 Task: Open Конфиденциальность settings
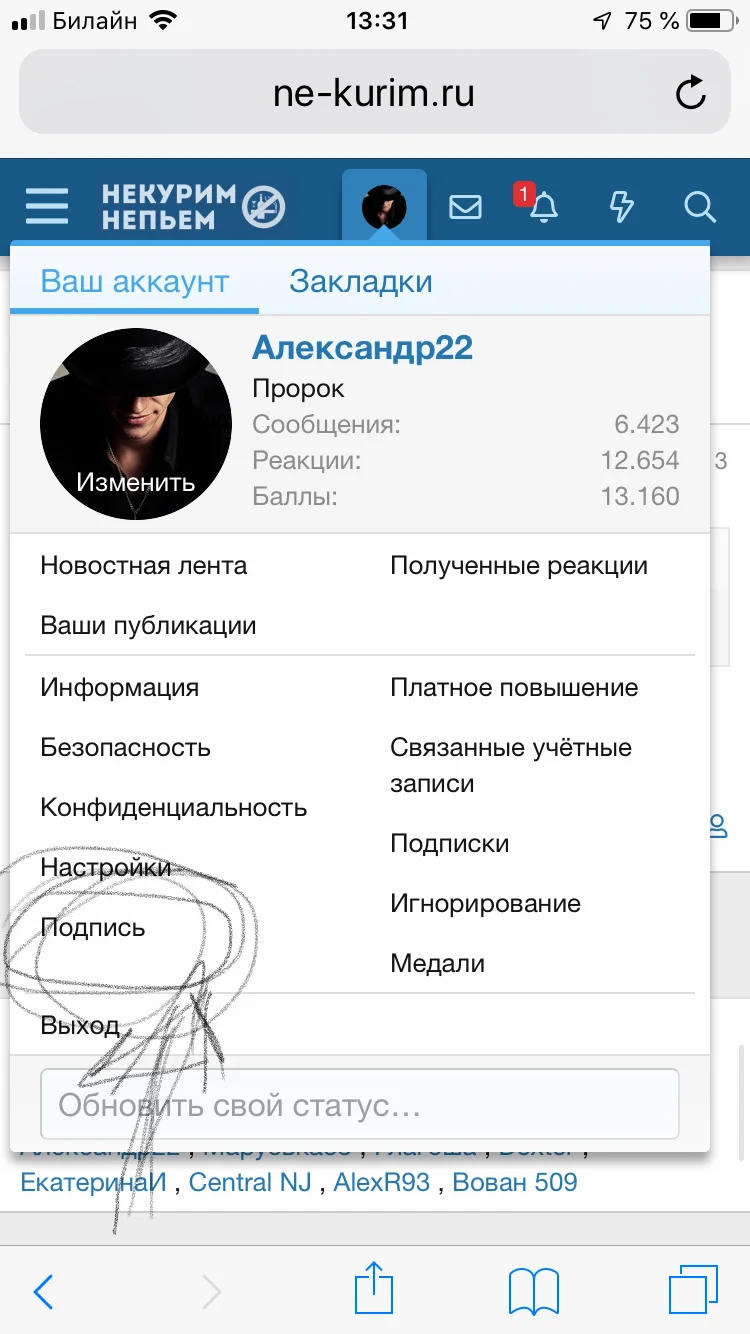[x=173, y=808]
